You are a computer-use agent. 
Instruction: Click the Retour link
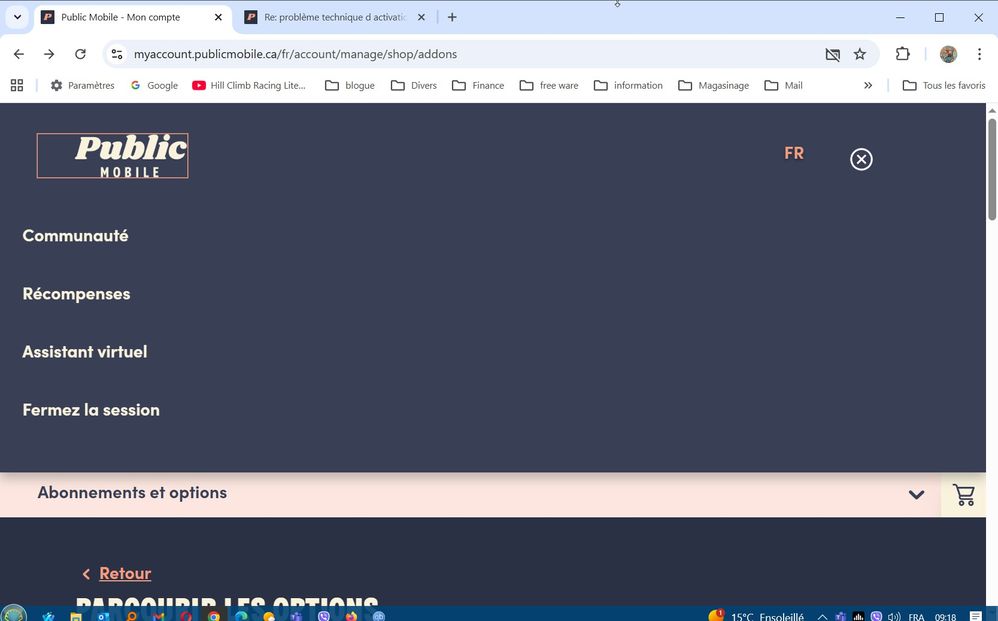[125, 573]
